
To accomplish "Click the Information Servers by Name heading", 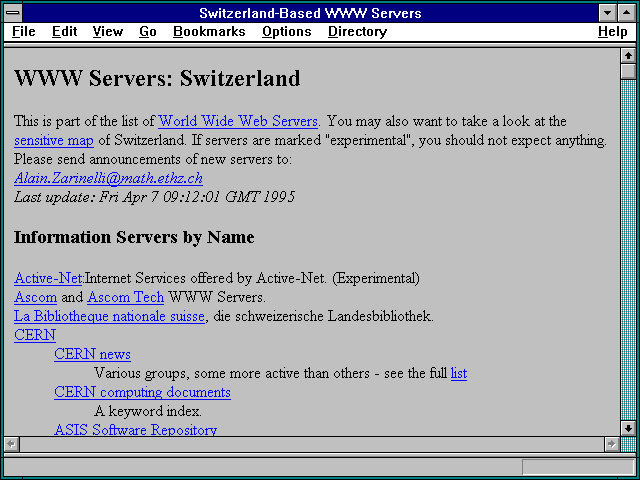I will point(134,237).
